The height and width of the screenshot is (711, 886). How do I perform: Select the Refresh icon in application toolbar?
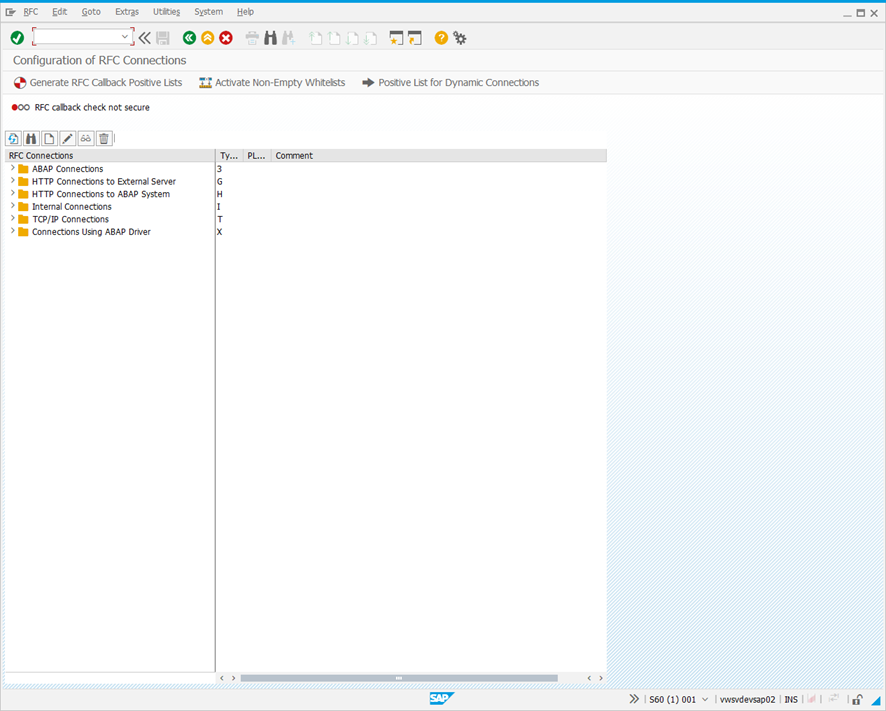13,138
